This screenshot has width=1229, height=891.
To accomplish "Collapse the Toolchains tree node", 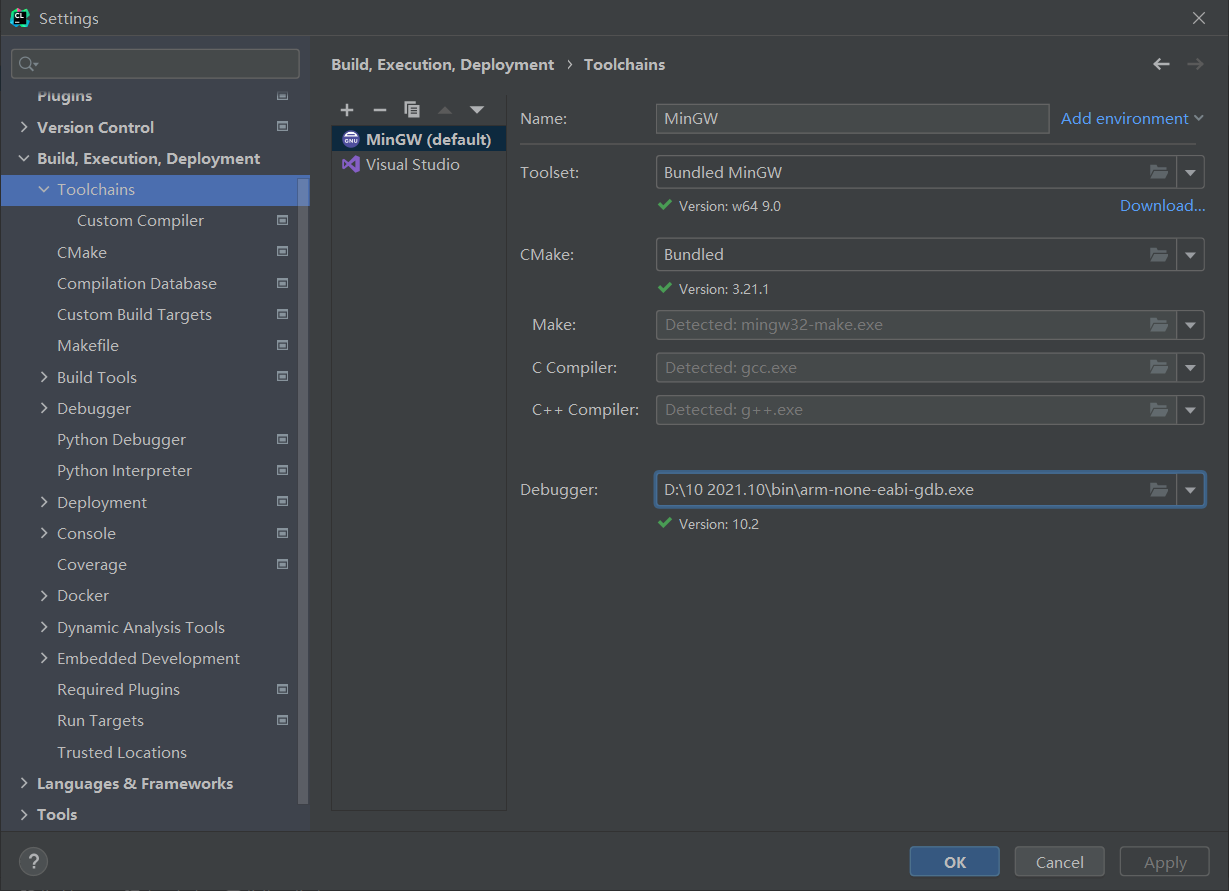I will 44,189.
